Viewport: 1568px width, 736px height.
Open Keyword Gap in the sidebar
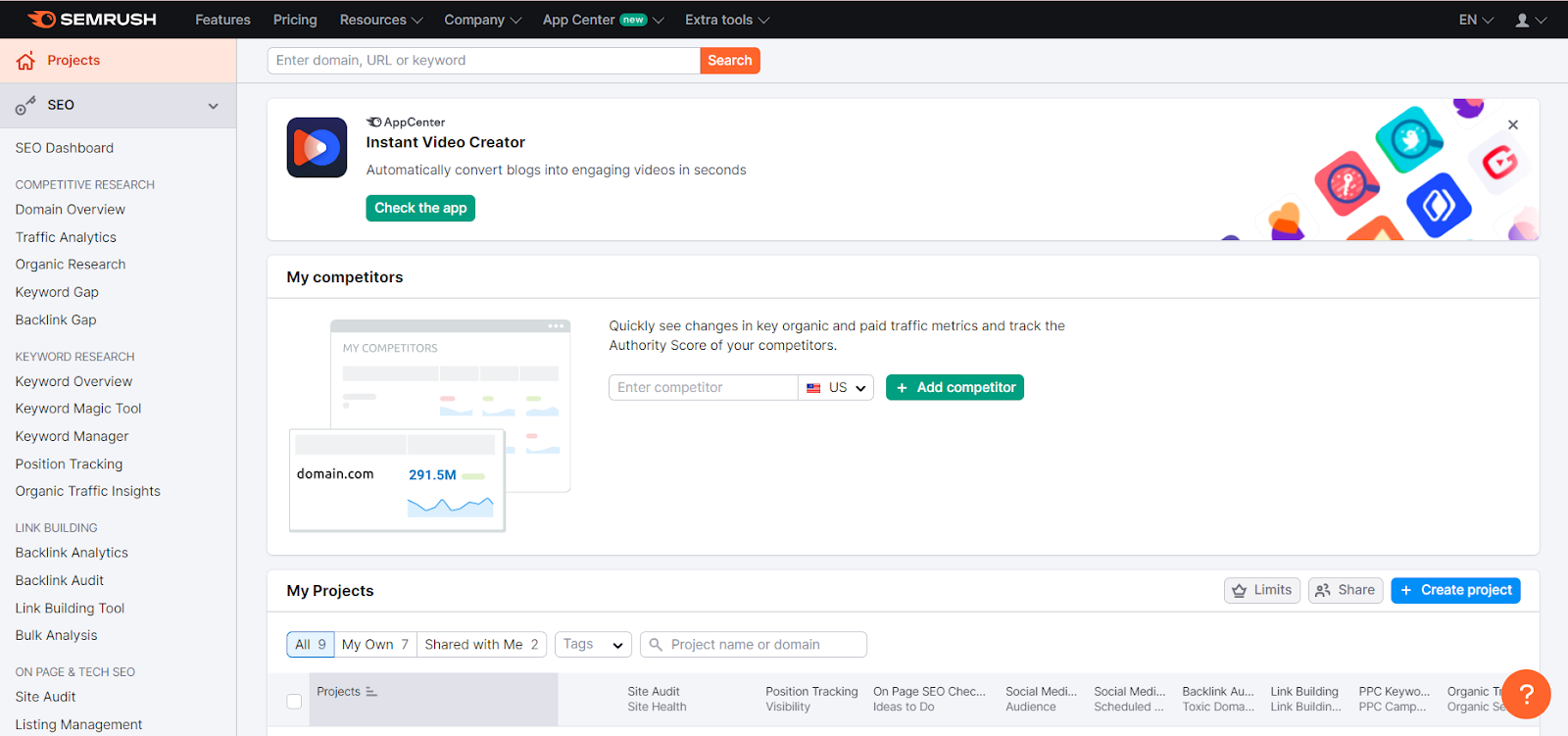tap(57, 292)
